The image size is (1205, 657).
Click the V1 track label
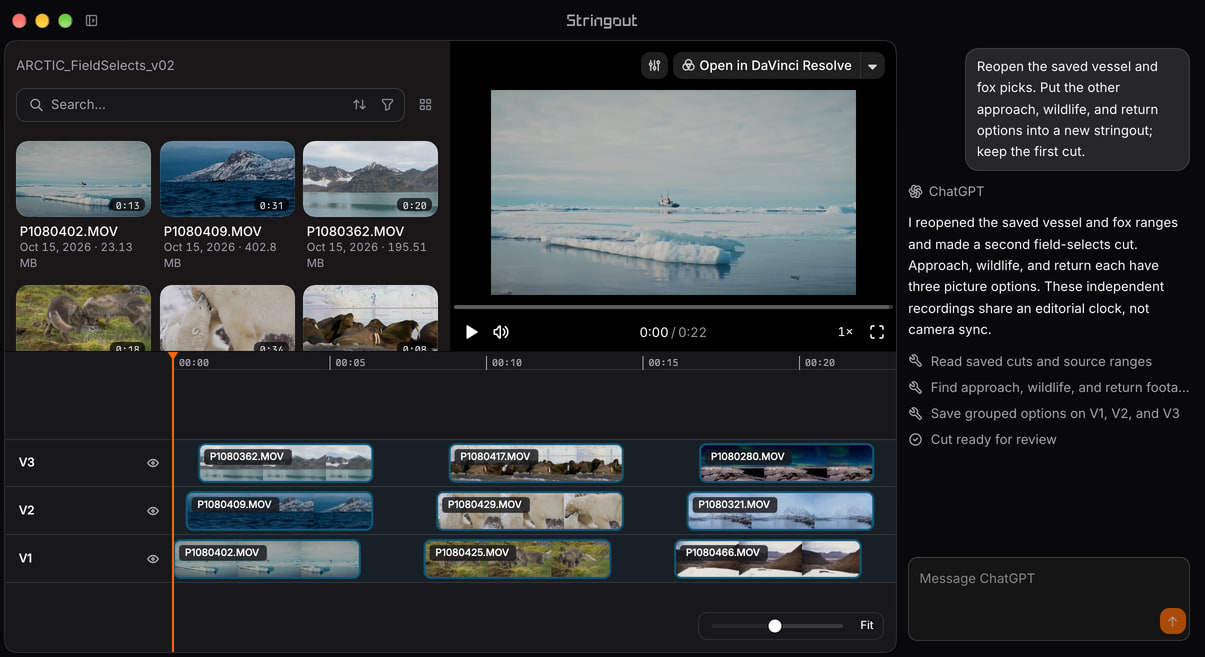click(26, 559)
